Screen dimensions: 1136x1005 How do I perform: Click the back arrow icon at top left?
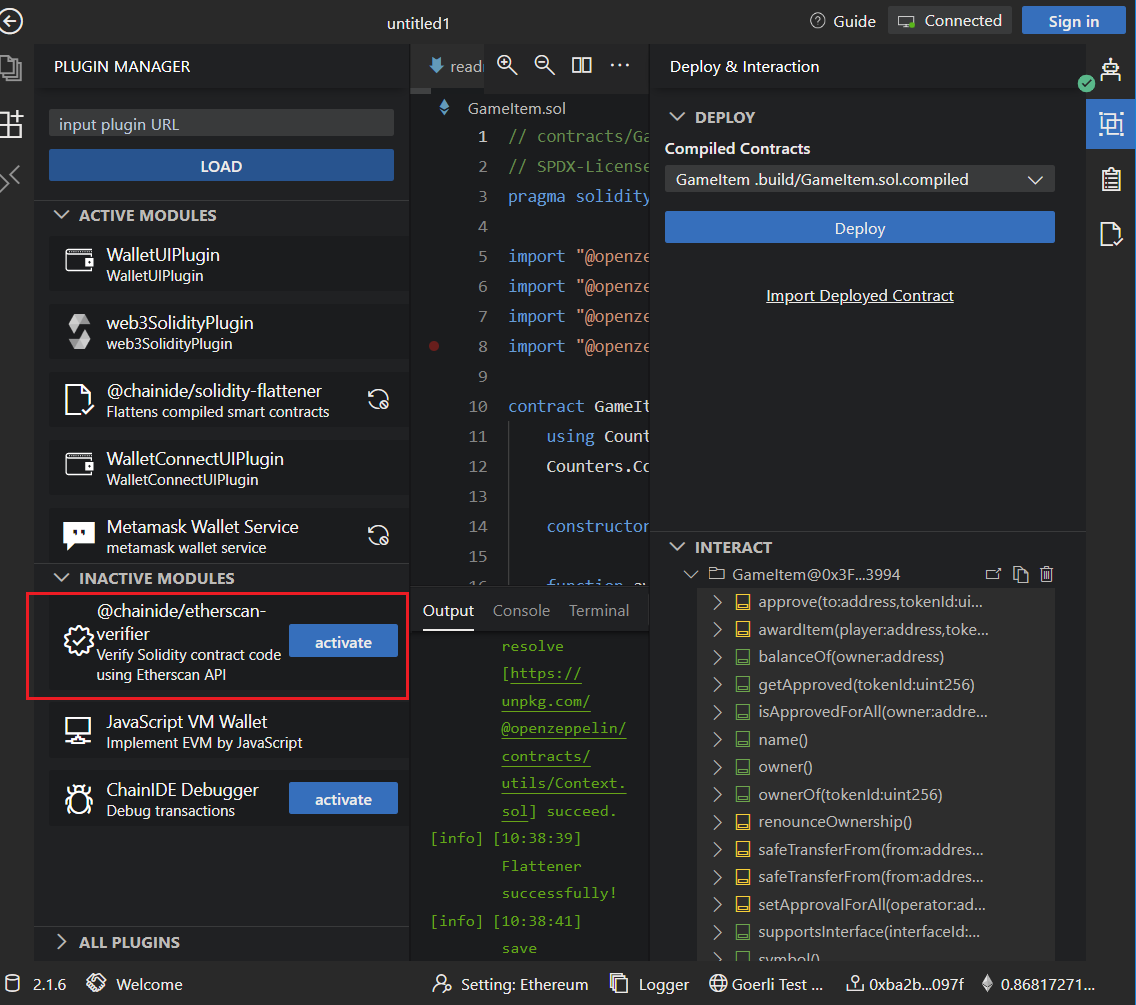pyautogui.click(x=11, y=21)
